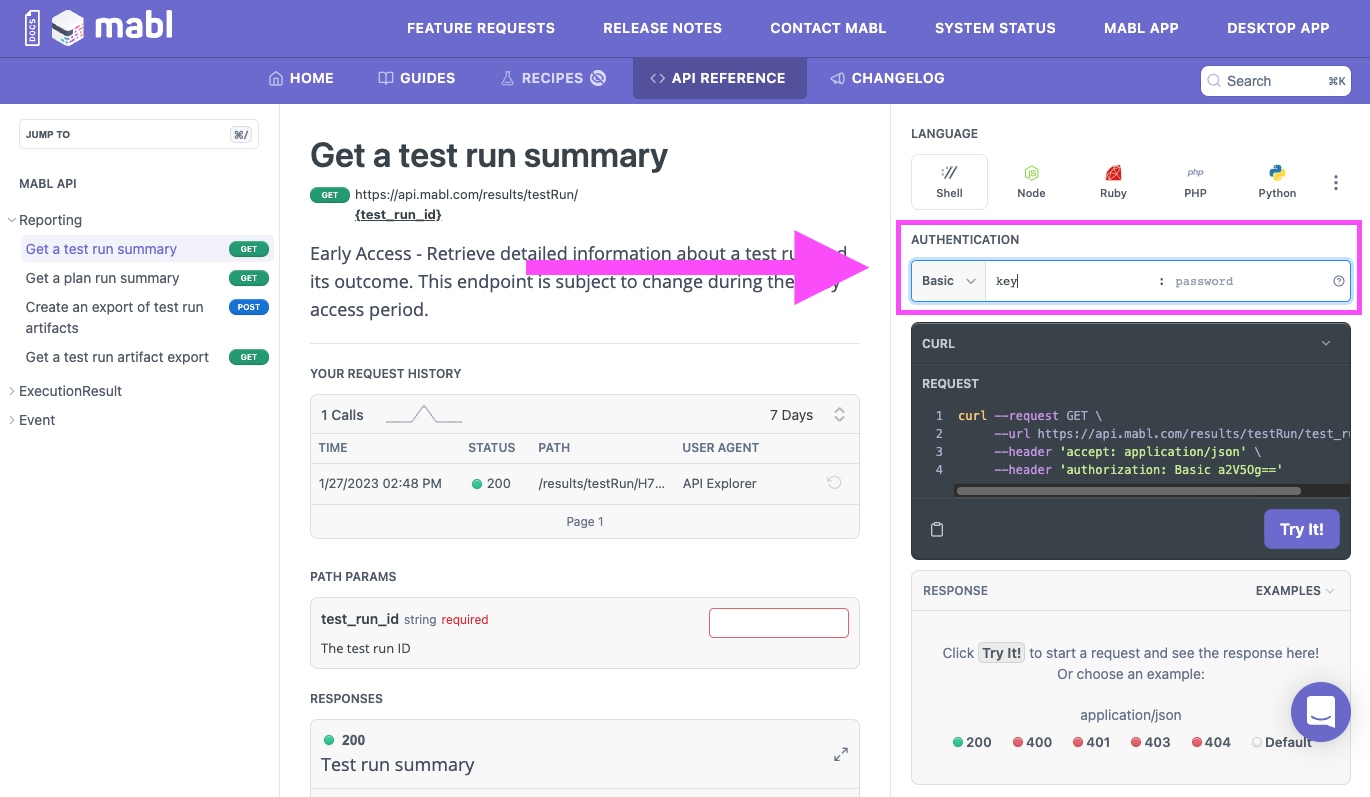Click the Jump To field
Image resolution: width=1370 pixels, height=797 pixels.
139,134
